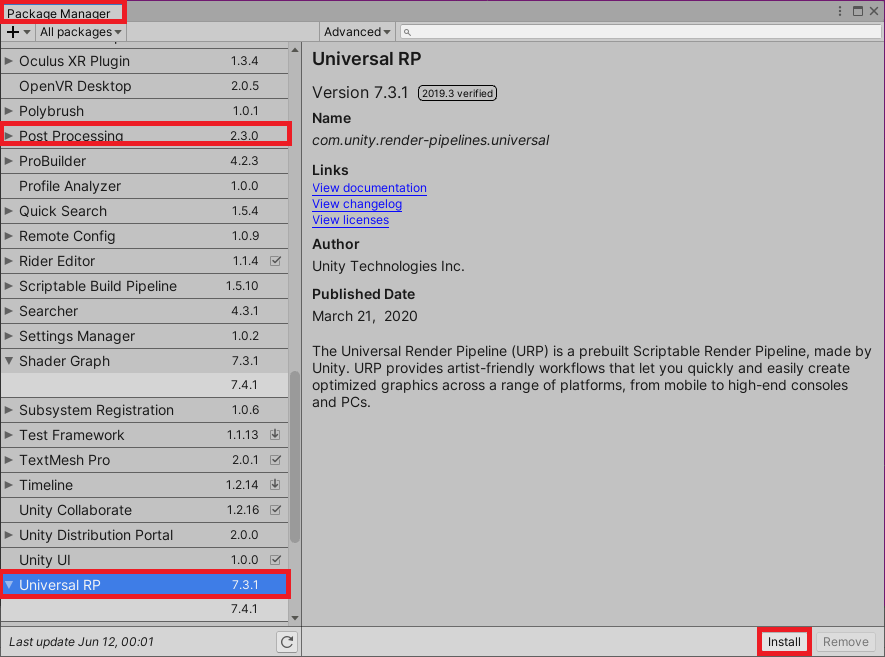This screenshot has width=885, height=657.
Task: Click the list scroll-up arrow
Action: (295, 50)
